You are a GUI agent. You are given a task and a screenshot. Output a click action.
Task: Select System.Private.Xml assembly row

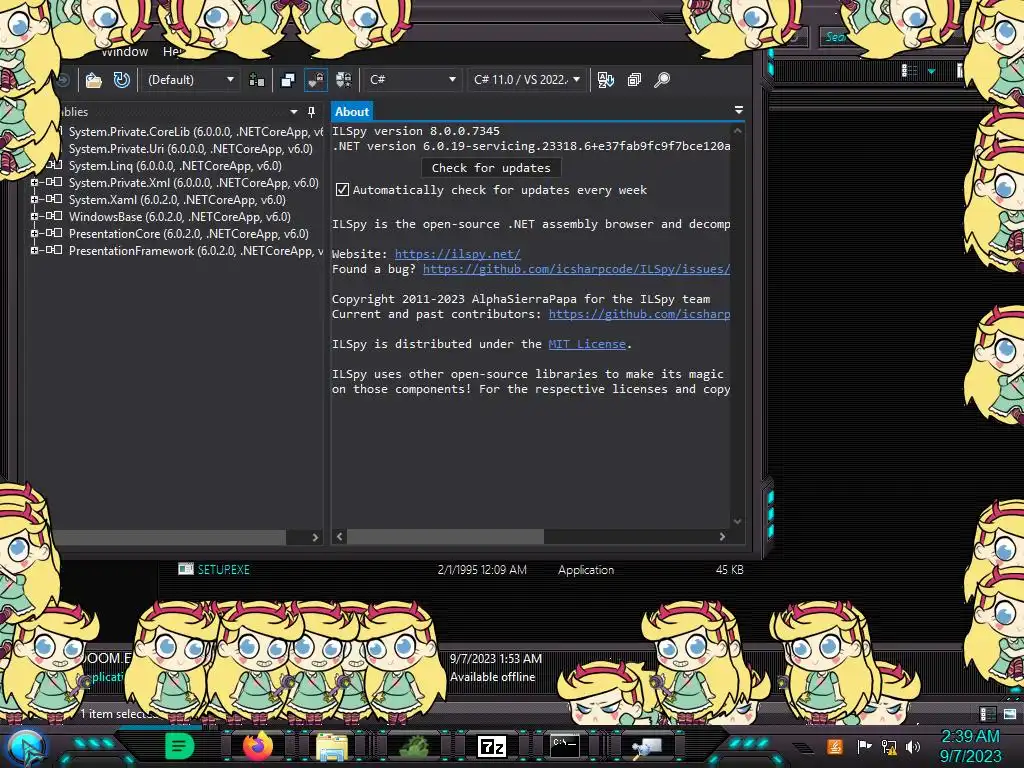[x=193, y=183]
